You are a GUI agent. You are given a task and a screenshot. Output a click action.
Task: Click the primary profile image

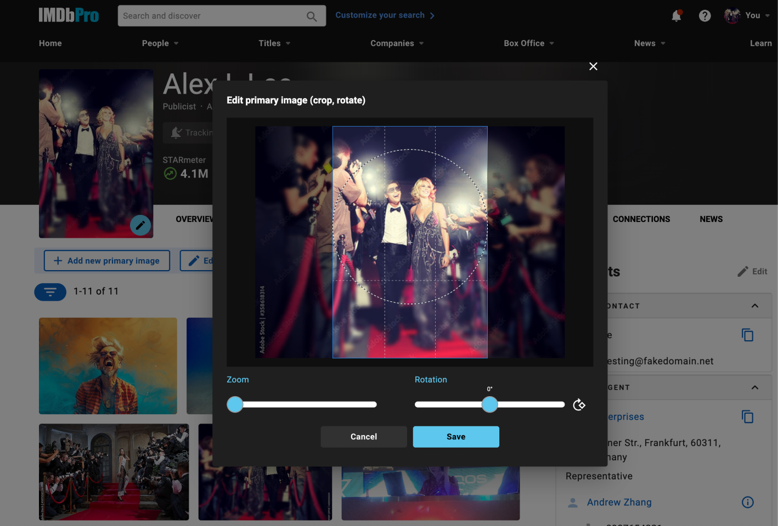pyautogui.click(x=96, y=153)
